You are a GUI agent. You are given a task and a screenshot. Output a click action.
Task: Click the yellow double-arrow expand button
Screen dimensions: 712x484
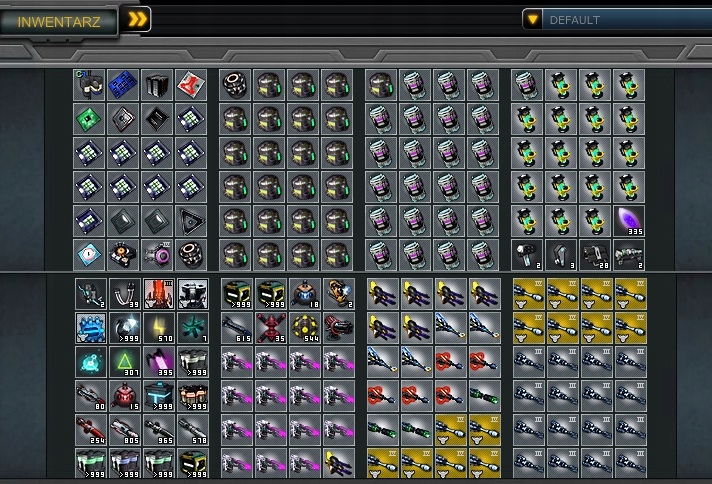coord(137,20)
